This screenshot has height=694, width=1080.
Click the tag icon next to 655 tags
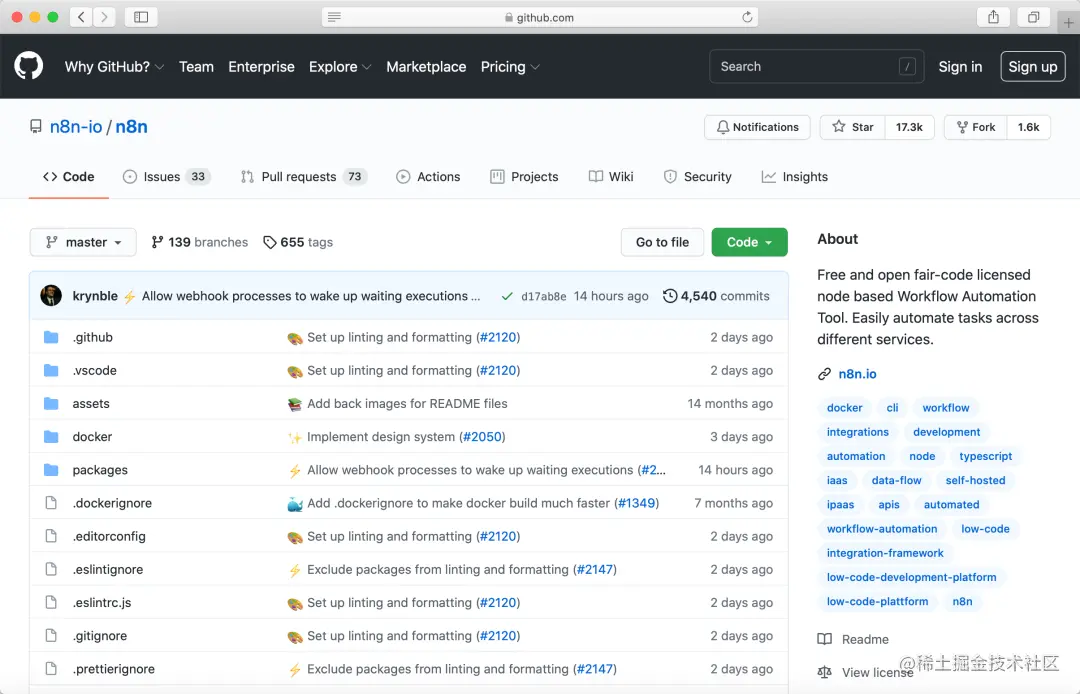coord(270,242)
